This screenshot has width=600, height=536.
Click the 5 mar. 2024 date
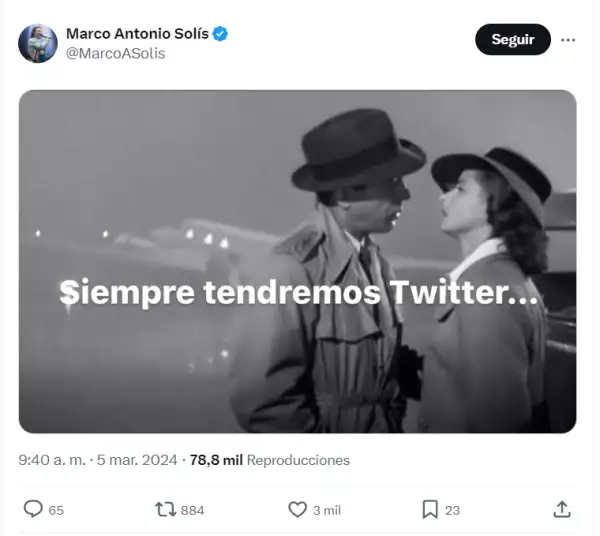(x=137, y=460)
